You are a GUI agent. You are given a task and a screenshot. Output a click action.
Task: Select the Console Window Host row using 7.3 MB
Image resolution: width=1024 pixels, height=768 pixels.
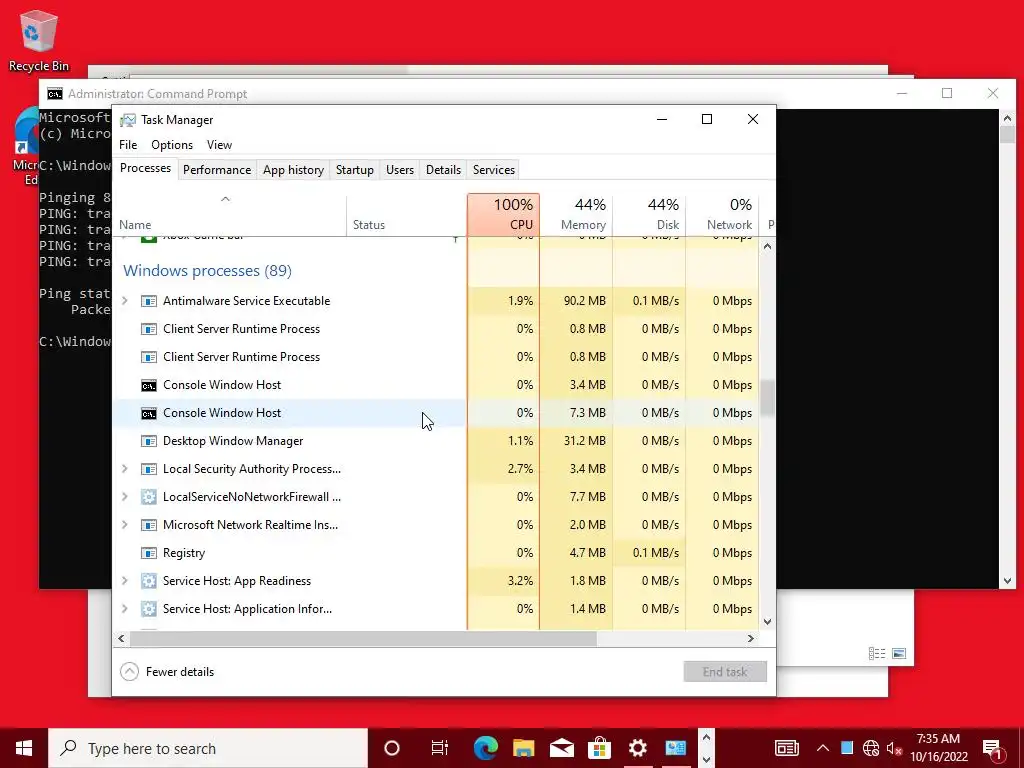tap(436, 413)
